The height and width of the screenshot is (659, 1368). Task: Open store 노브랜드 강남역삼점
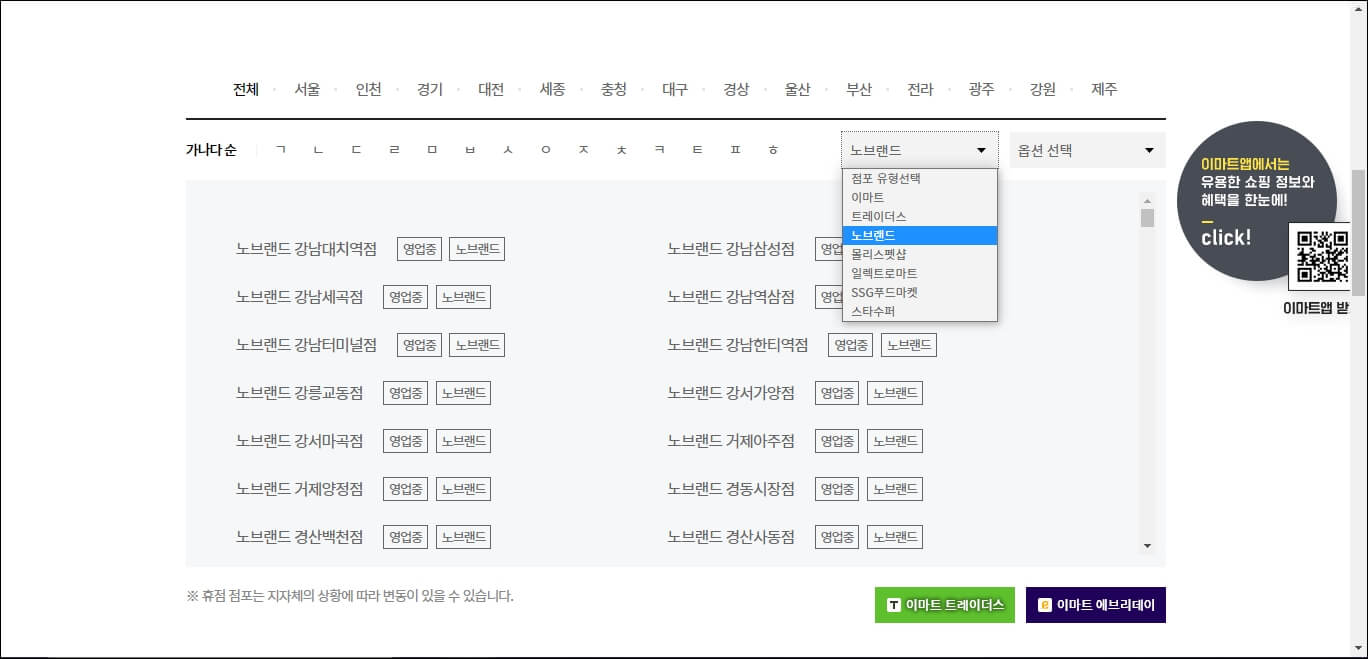tap(731, 297)
